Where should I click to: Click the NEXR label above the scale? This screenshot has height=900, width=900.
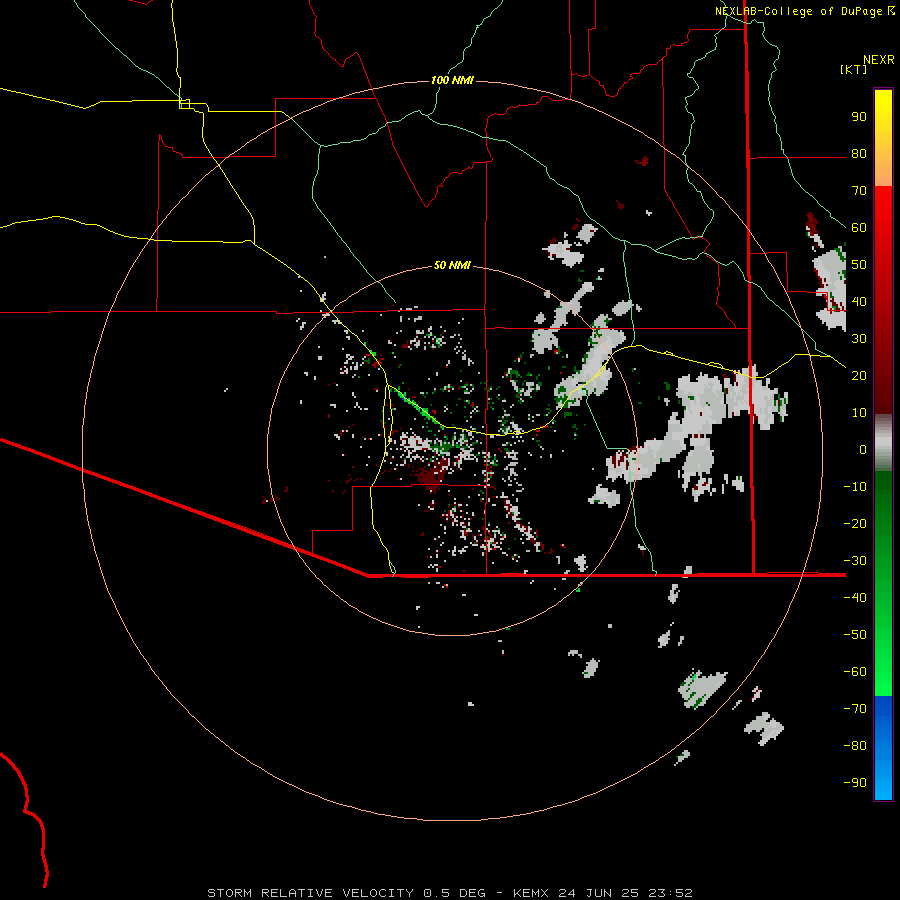pyautogui.click(x=879, y=60)
